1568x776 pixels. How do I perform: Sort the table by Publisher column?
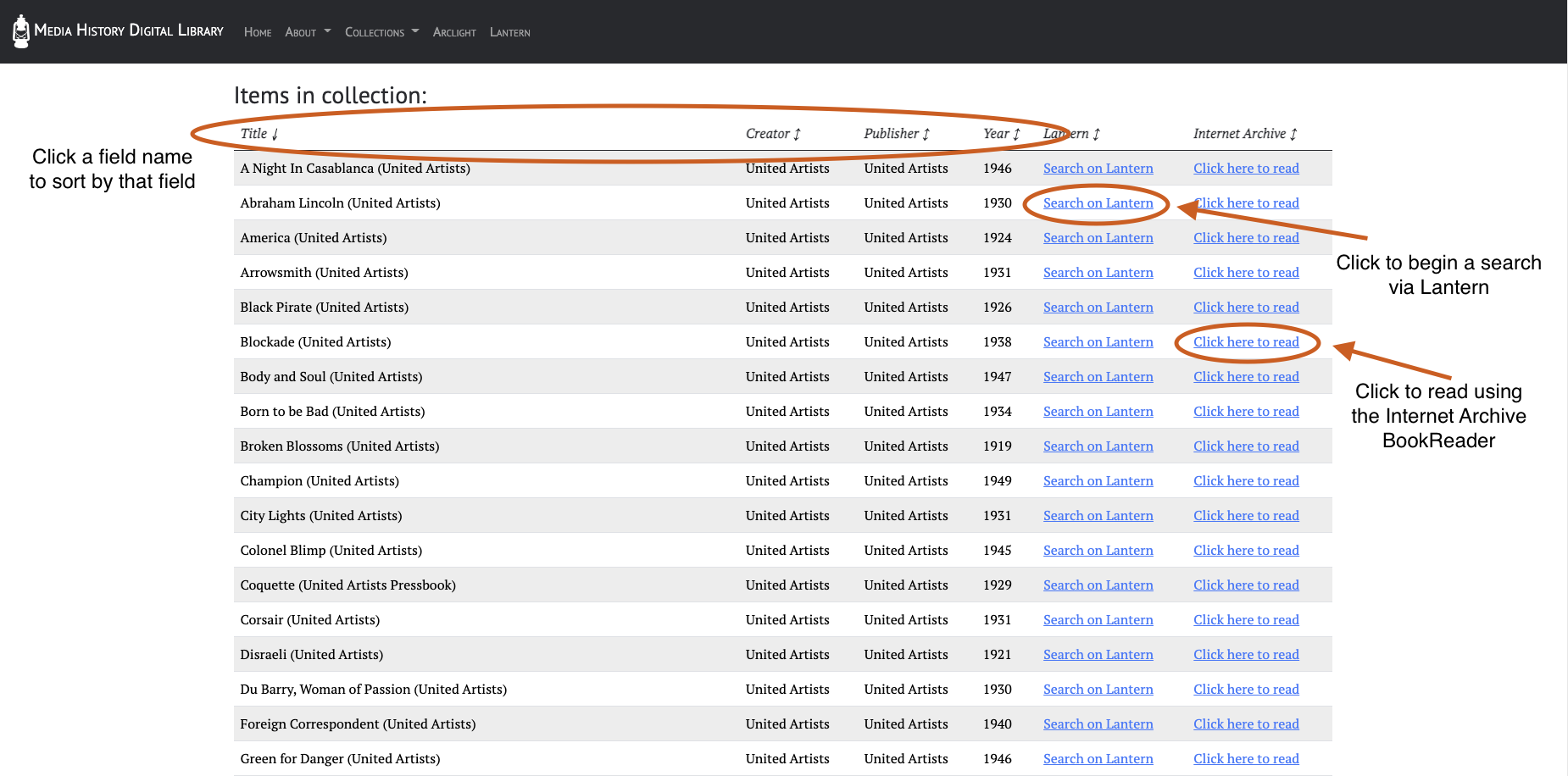click(897, 134)
